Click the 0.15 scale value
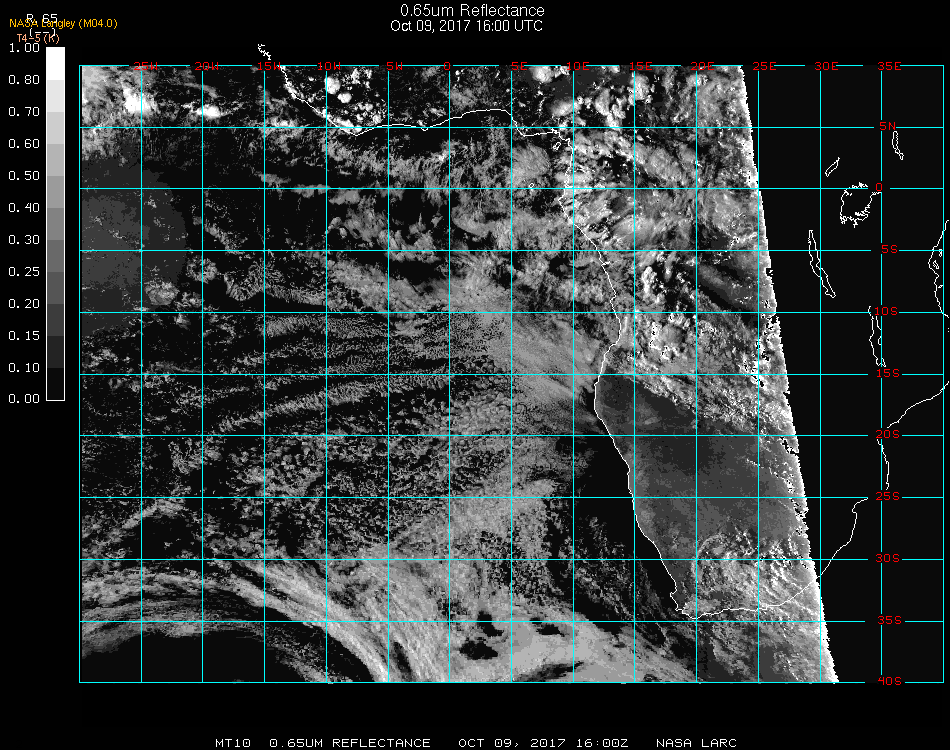Image resolution: width=950 pixels, height=750 pixels. [24, 336]
